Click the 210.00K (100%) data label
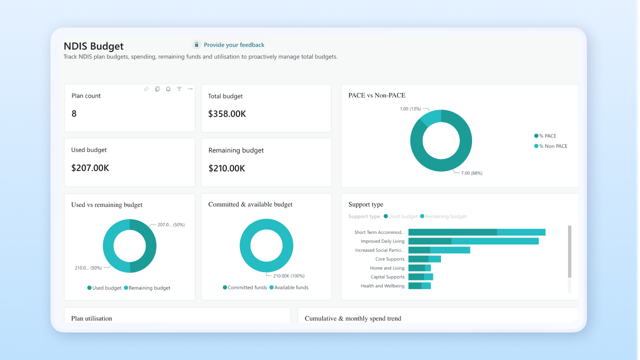The width and height of the screenshot is (640, 360). click(289, 276)
